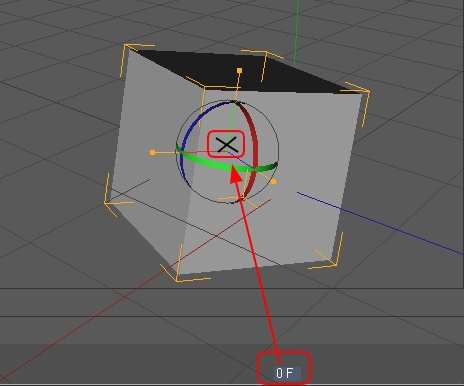Click the orange handle above the cube top
The width and height of the screenshot is (464, 386).
239,70
